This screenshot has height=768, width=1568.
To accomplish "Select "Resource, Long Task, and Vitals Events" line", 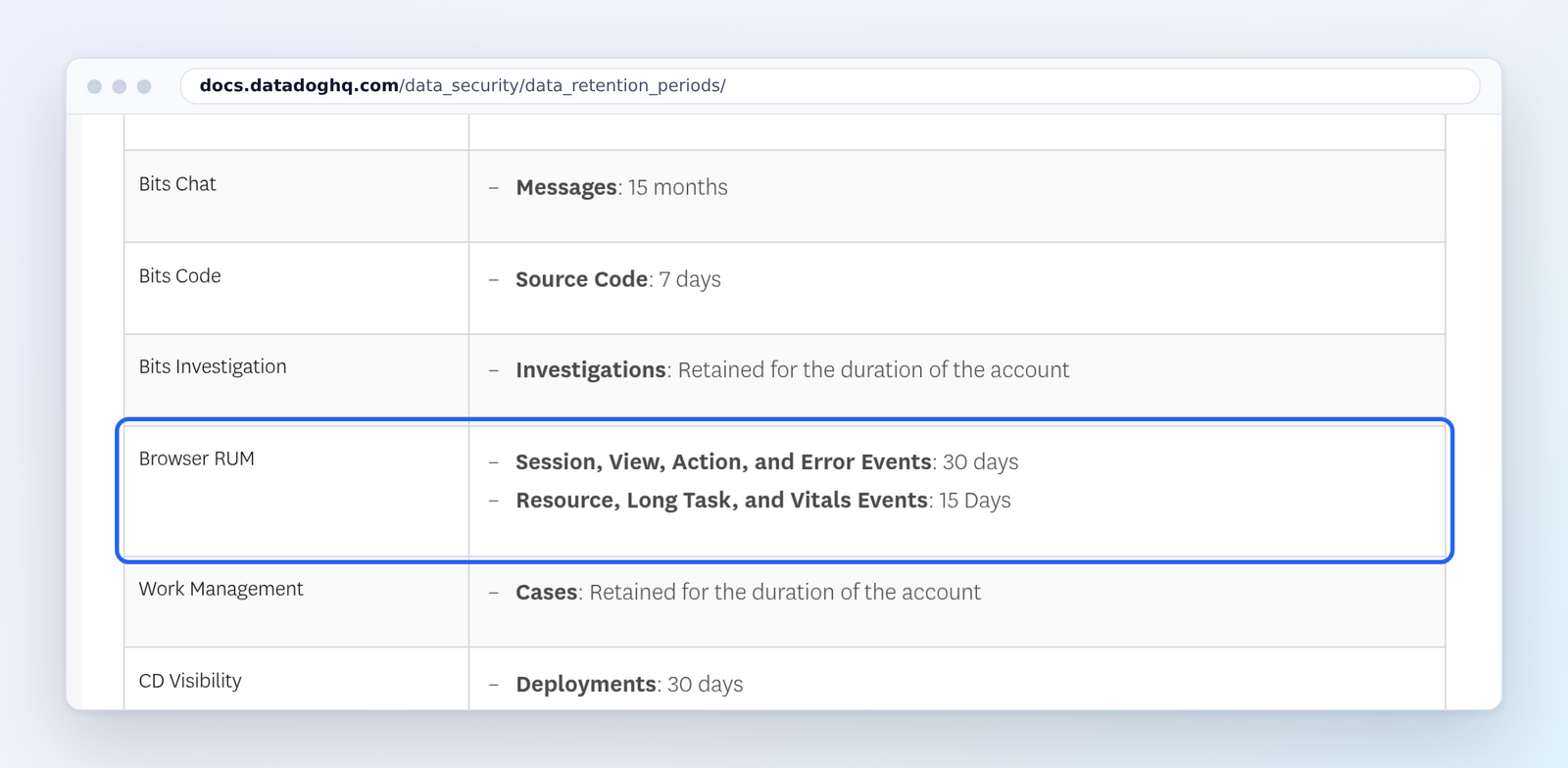I will pos(763,501).
